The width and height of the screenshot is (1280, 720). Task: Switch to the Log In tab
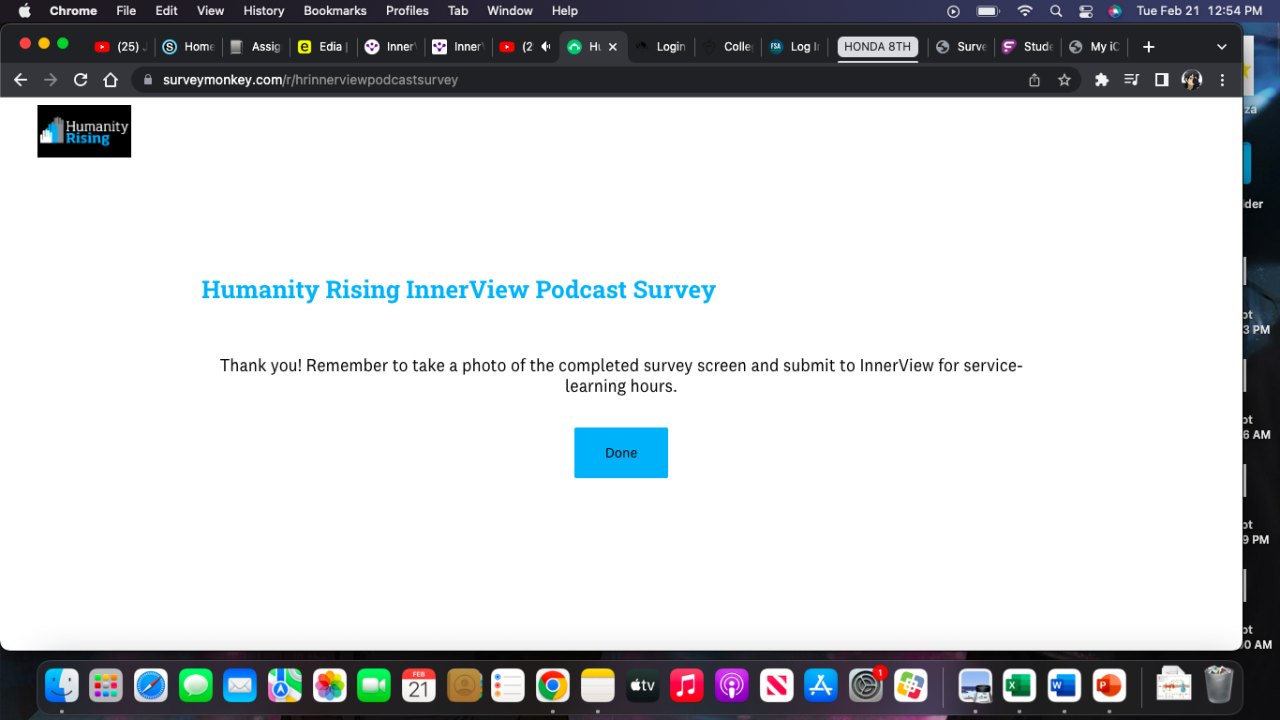tap(796, 47)
